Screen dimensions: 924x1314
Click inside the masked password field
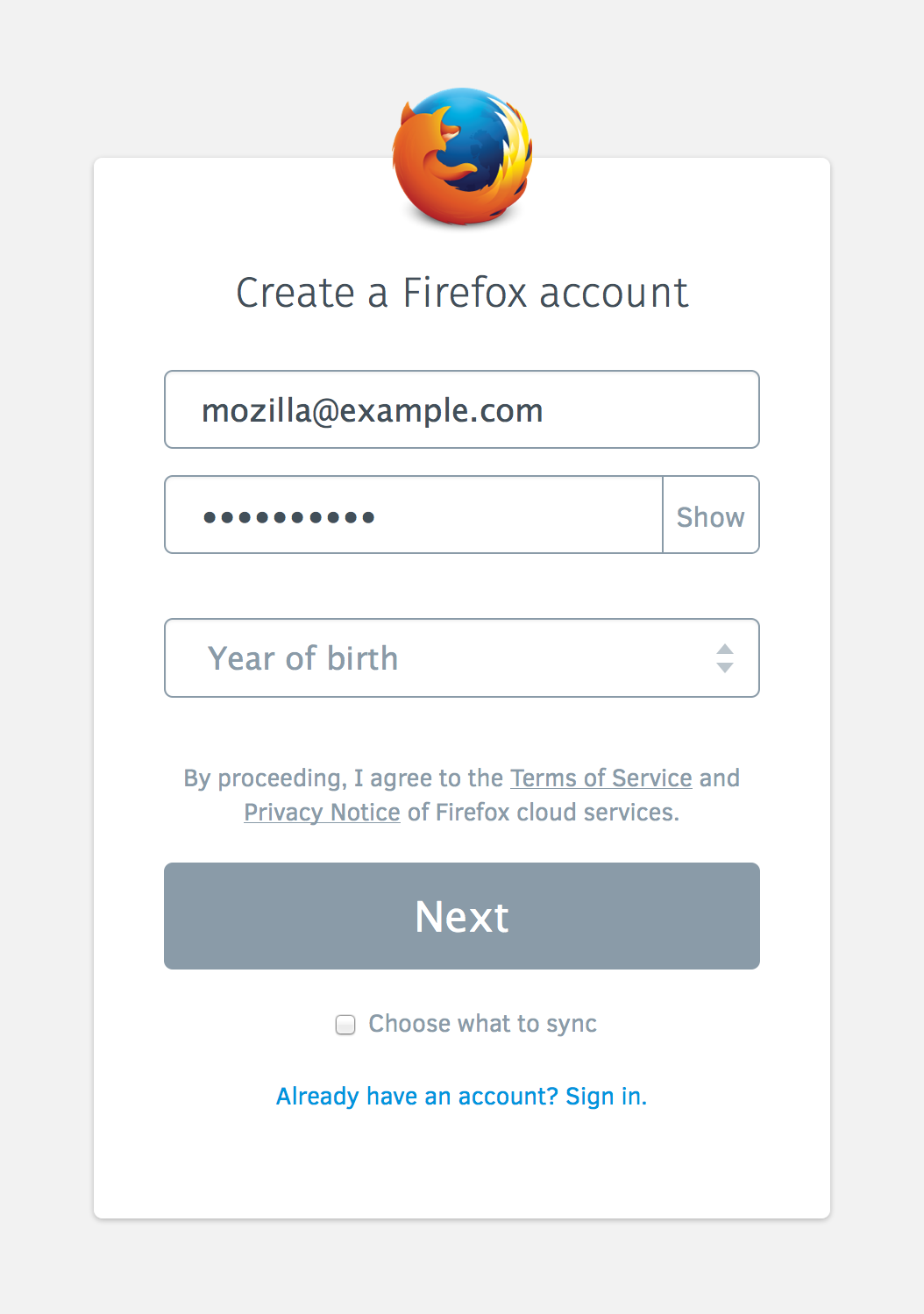(x=414, y=515)
